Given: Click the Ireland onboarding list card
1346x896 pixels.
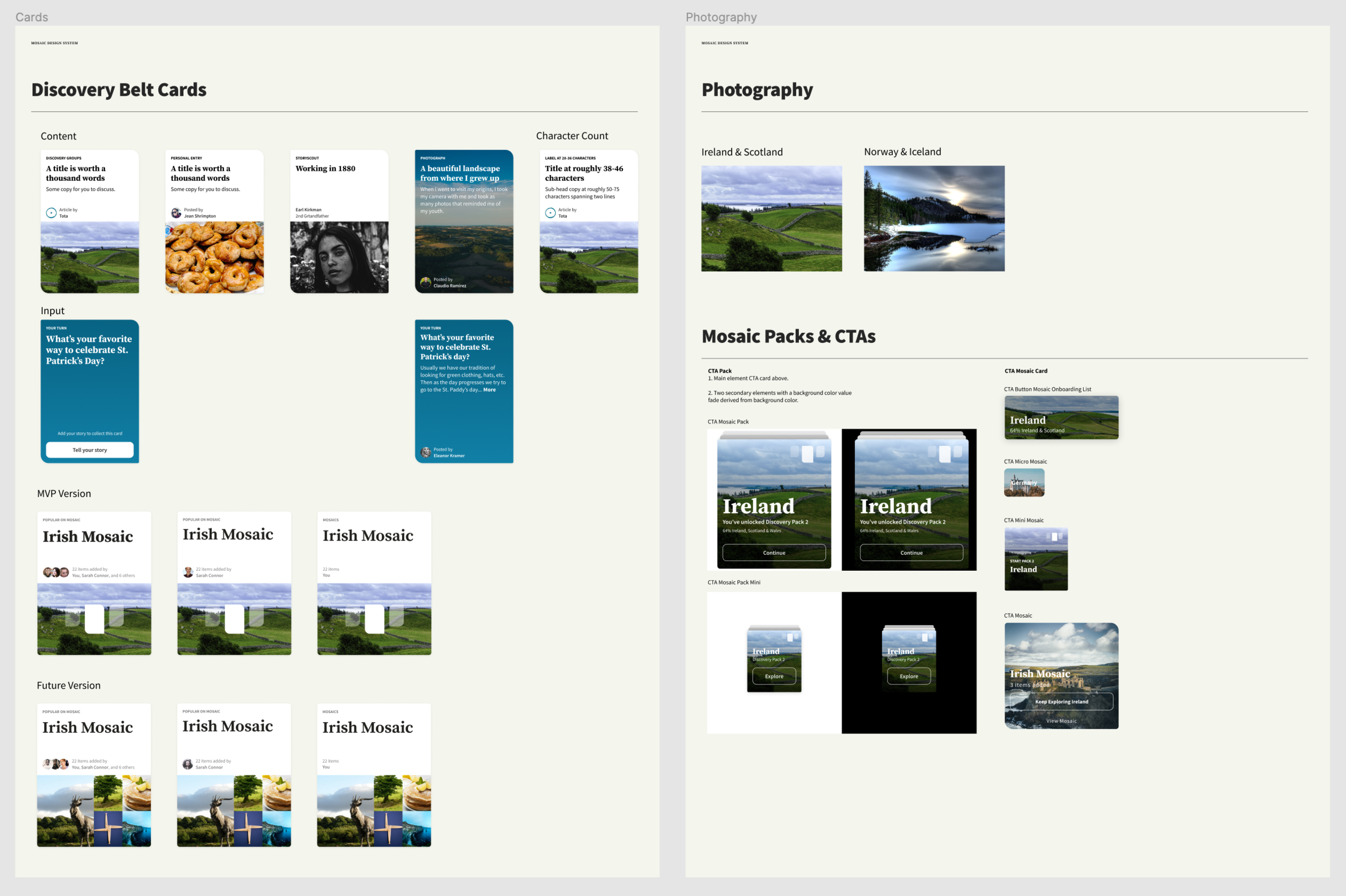Looking at the screenshot, I should coord(1061,418).
